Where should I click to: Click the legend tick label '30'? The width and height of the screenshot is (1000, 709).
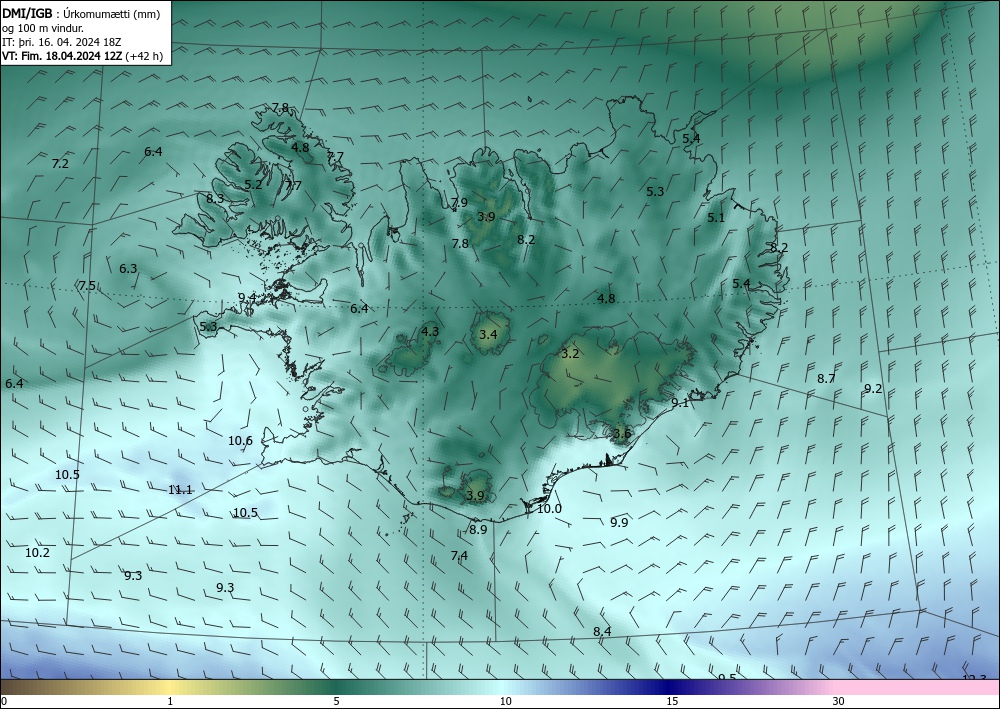(x=839, y=701)
